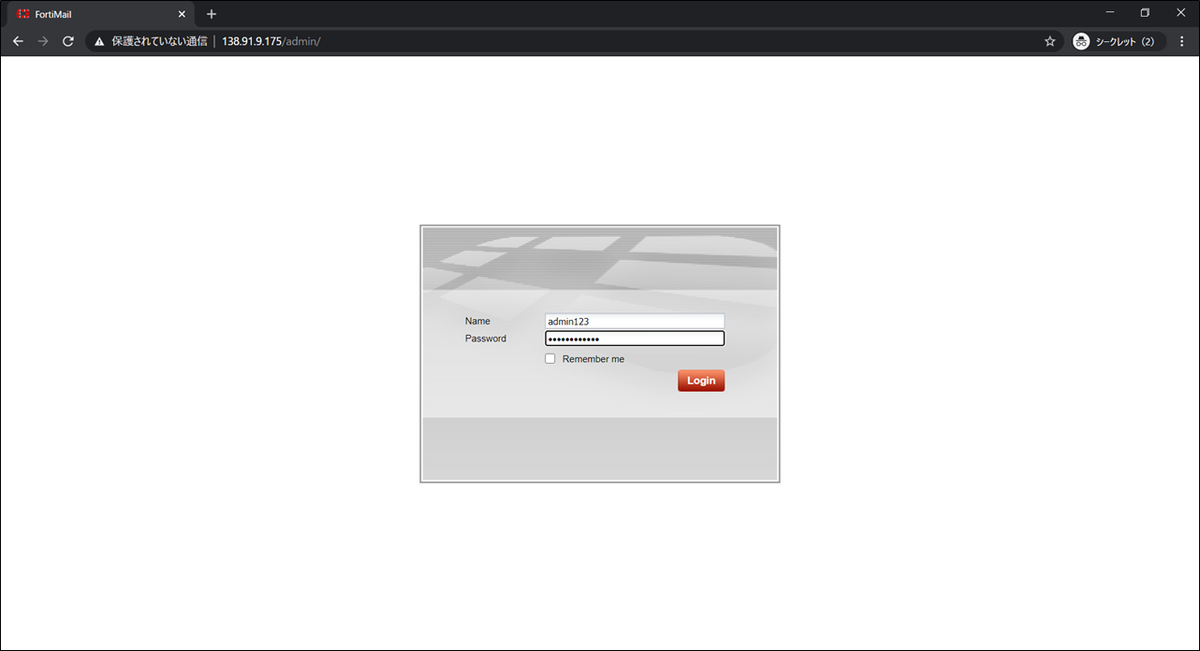Click the red Login button
Image resolution: width=1200 pixels, height=651 pixels.
pos(701,380)
